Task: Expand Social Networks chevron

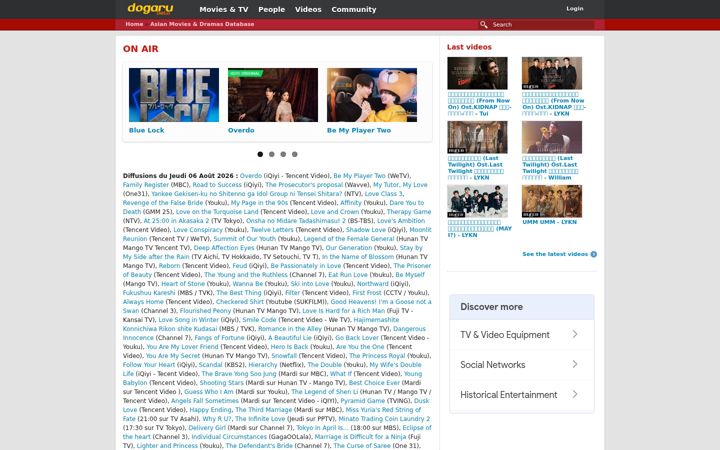Action: point(575,364)
